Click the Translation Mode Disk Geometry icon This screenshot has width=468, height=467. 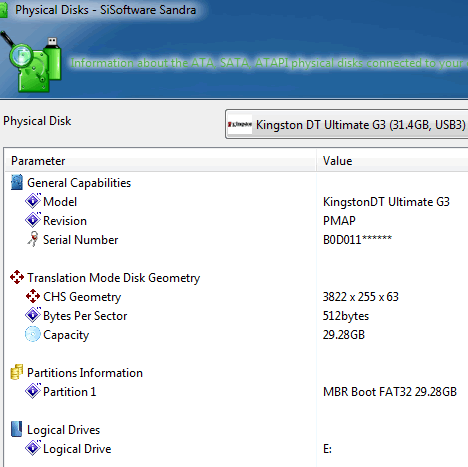17,277
